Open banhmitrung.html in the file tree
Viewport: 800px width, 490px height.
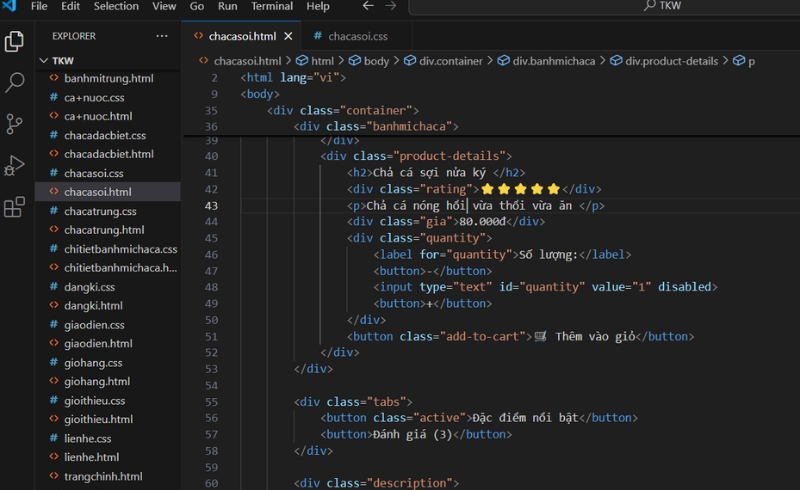click(x=108, y=79)
